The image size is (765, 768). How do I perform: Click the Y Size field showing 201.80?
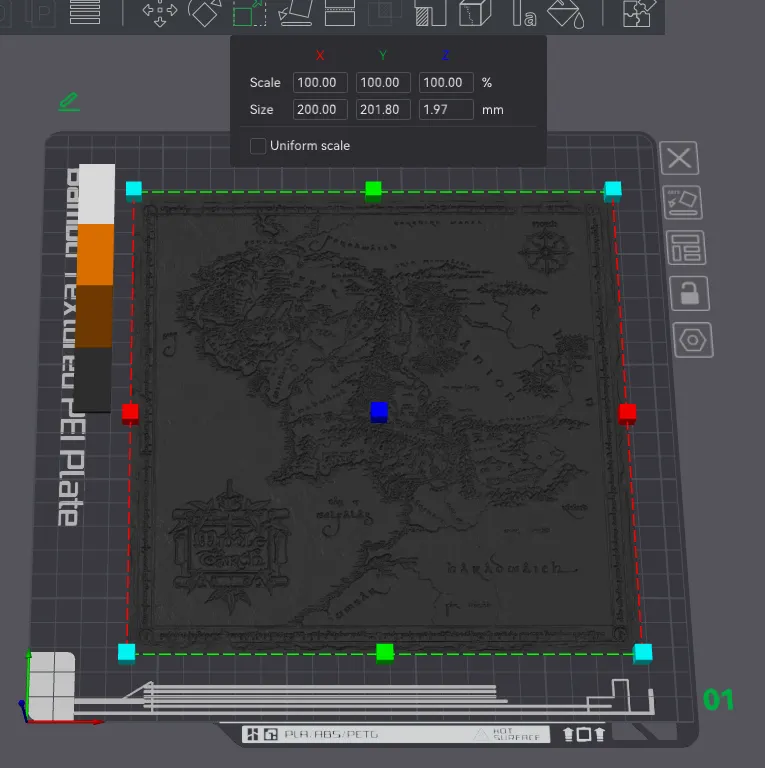383,109
